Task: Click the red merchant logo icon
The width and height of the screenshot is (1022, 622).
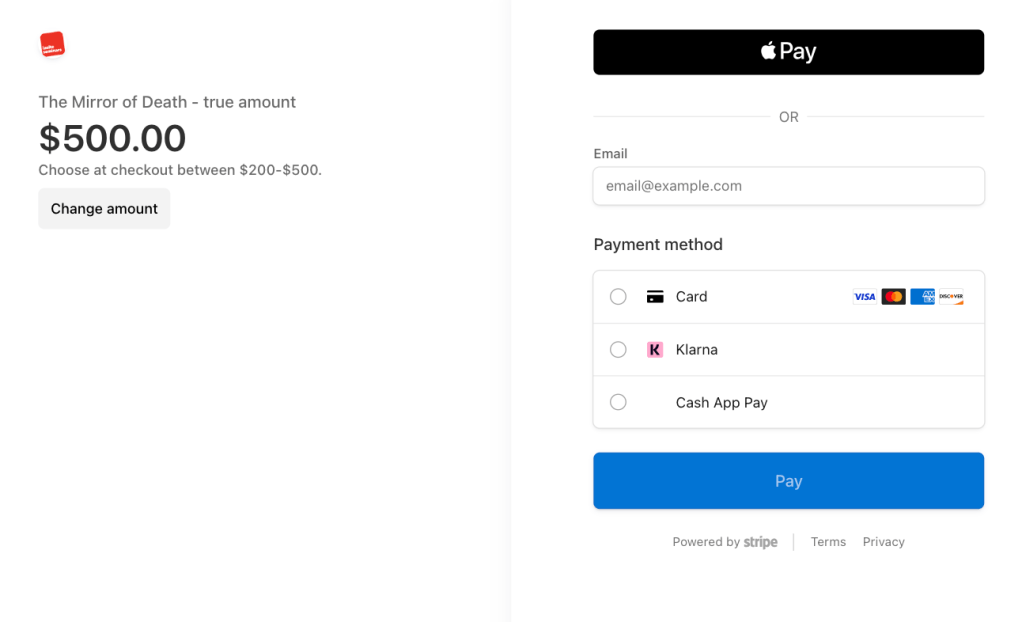Action: click(x=52, y=44)
